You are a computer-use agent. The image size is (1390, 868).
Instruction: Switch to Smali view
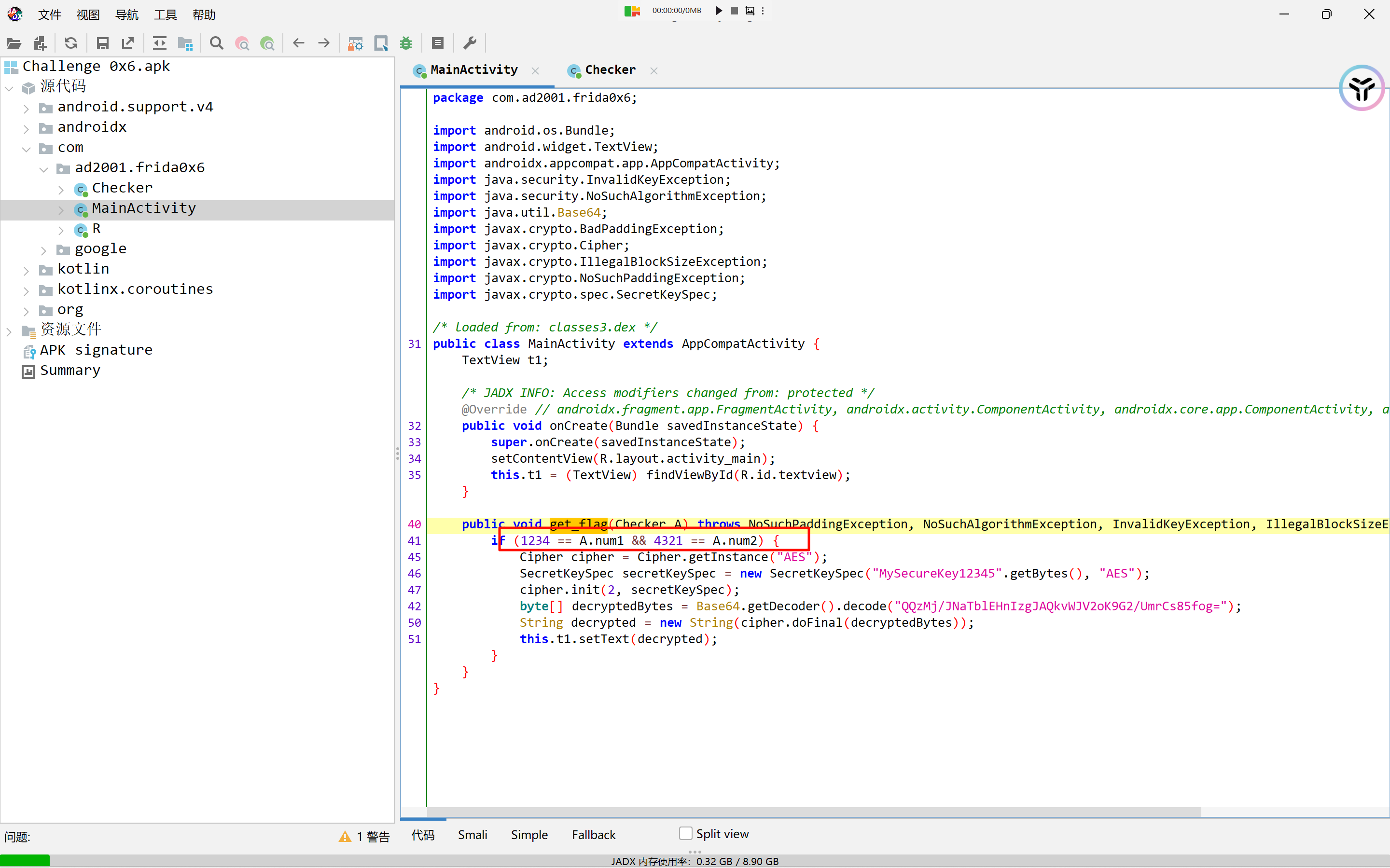472,835
